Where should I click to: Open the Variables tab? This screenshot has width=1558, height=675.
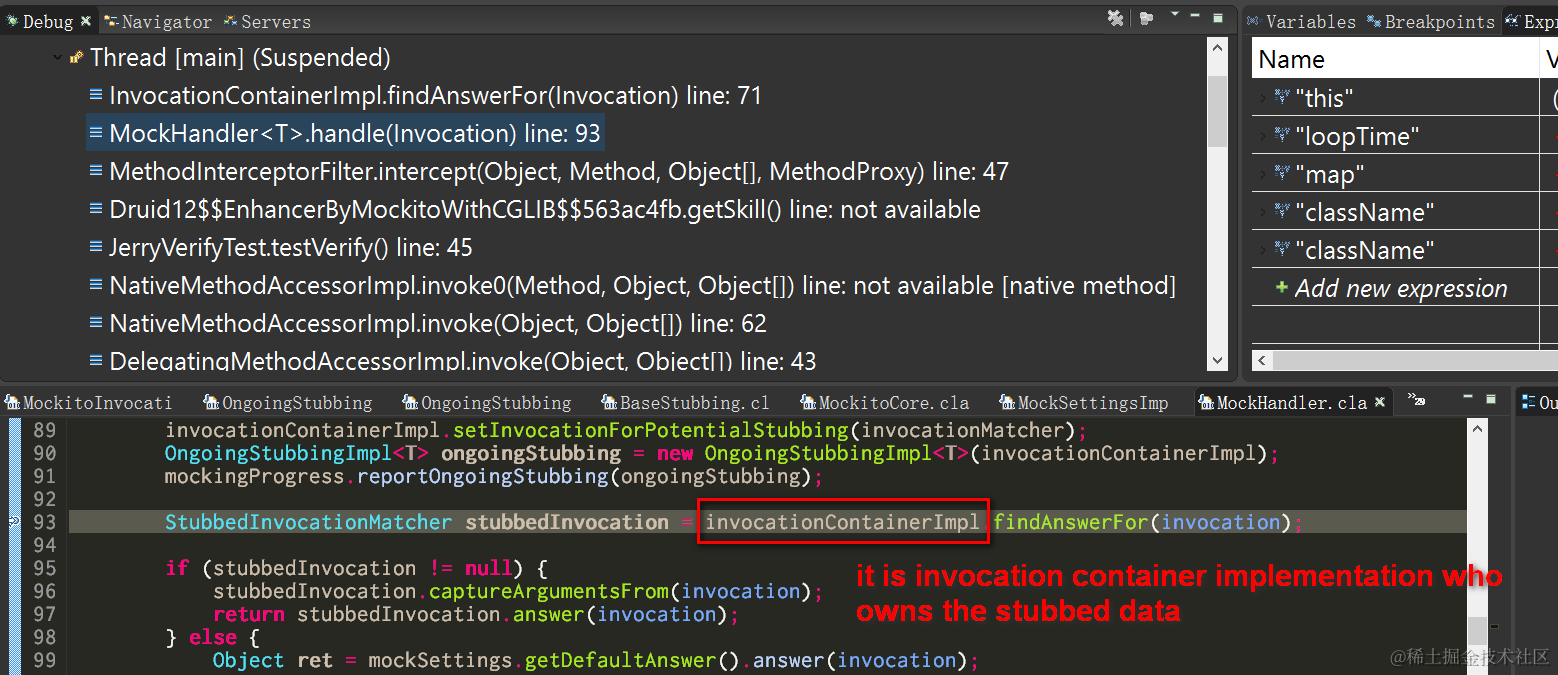pyautogui.click(x=1301, y=21)
